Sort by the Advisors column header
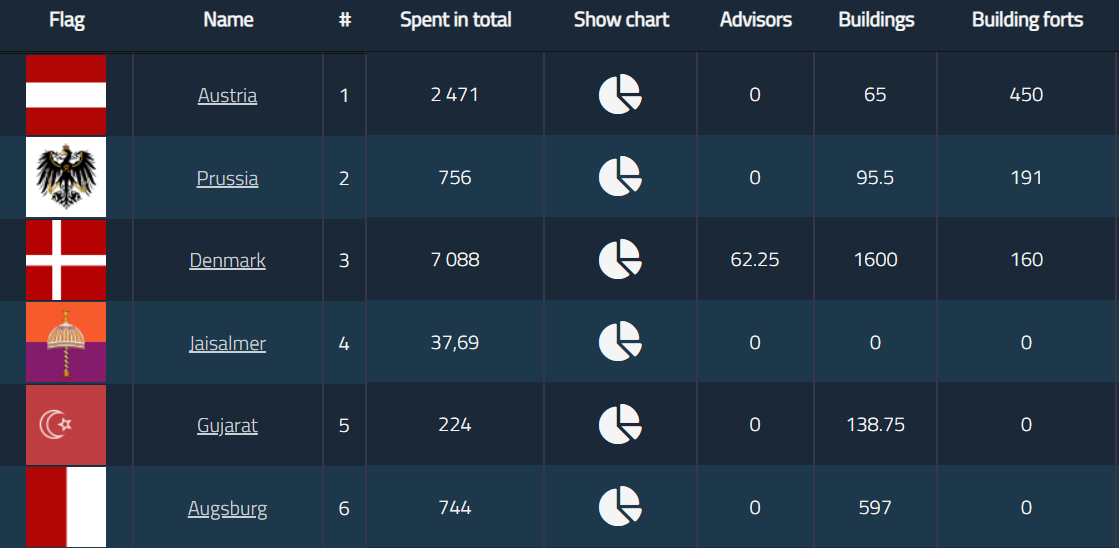1119x548 pixels. tap(755, 20)
